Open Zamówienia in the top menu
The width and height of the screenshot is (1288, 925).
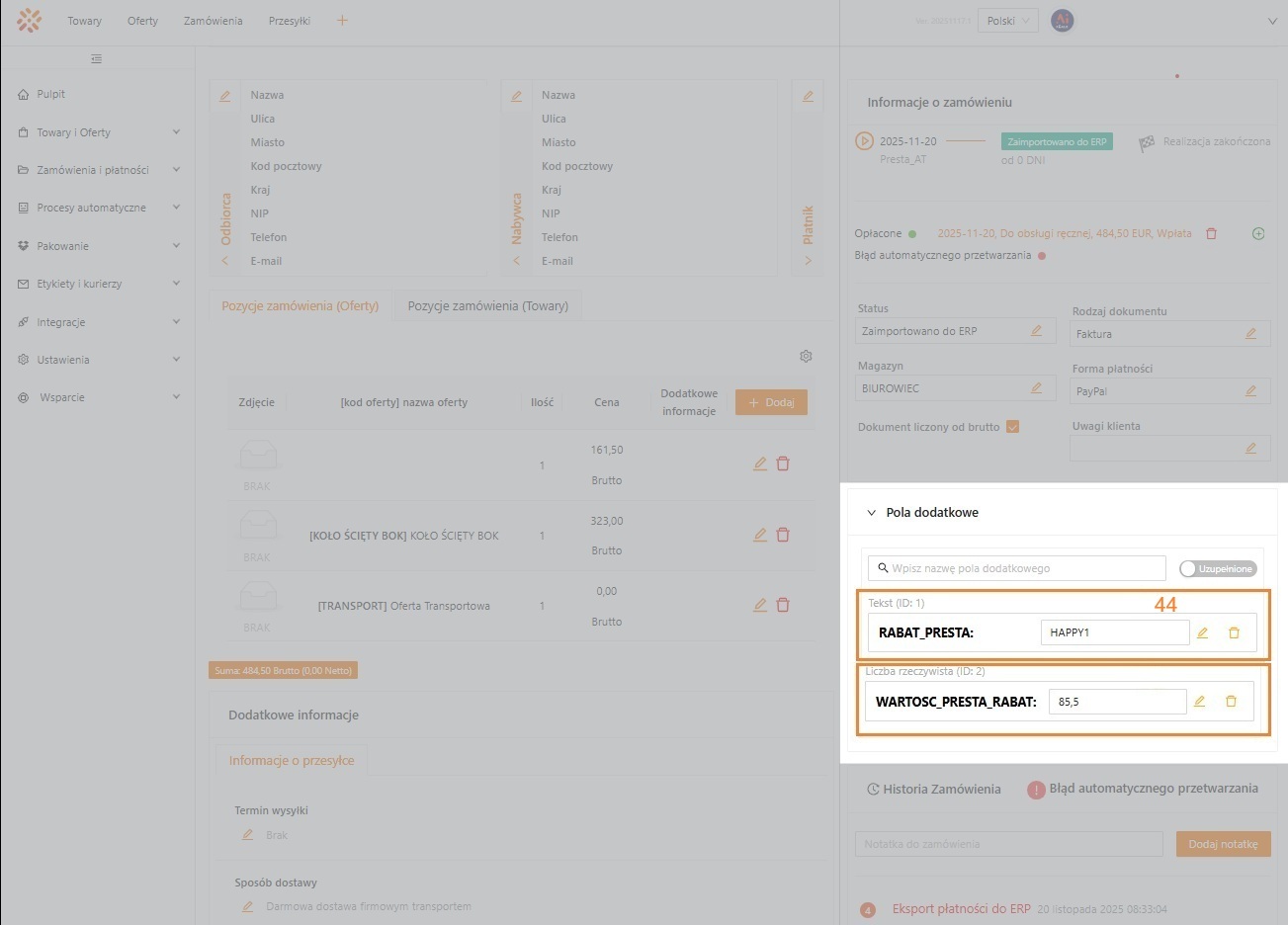[213, 21]
